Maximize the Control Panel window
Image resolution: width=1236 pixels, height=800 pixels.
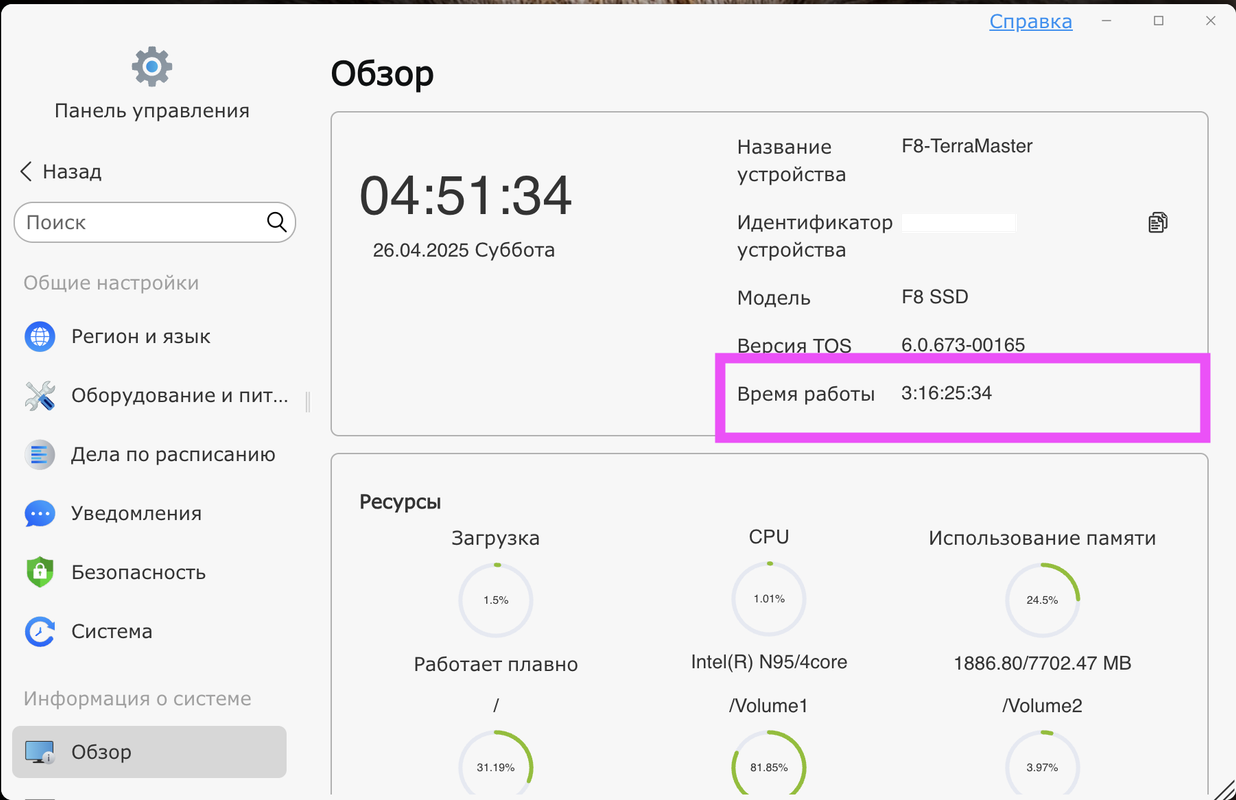[1158, 21]
